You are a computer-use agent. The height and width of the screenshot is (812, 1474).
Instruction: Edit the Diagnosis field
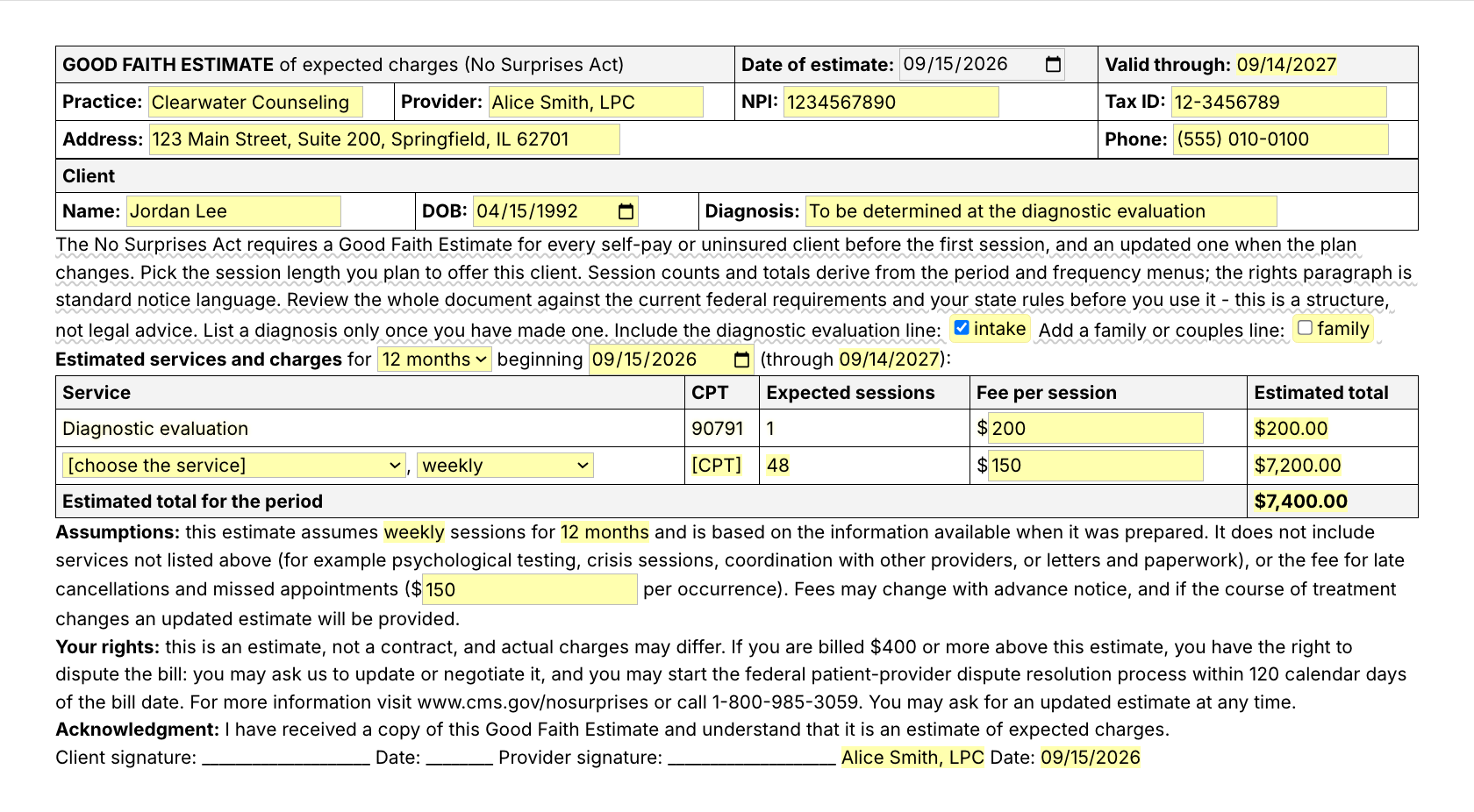click(x=1041, y=211)
